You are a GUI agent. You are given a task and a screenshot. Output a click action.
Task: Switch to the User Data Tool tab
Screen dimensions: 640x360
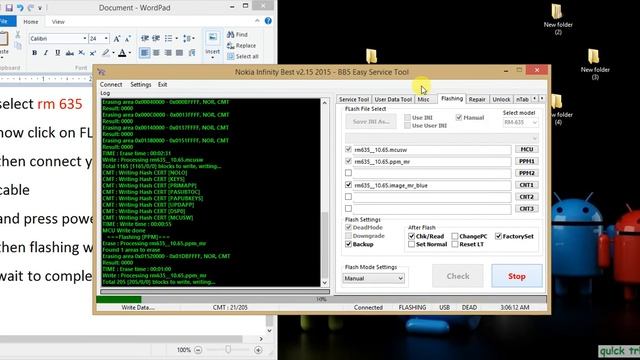[x=393, y=99]
